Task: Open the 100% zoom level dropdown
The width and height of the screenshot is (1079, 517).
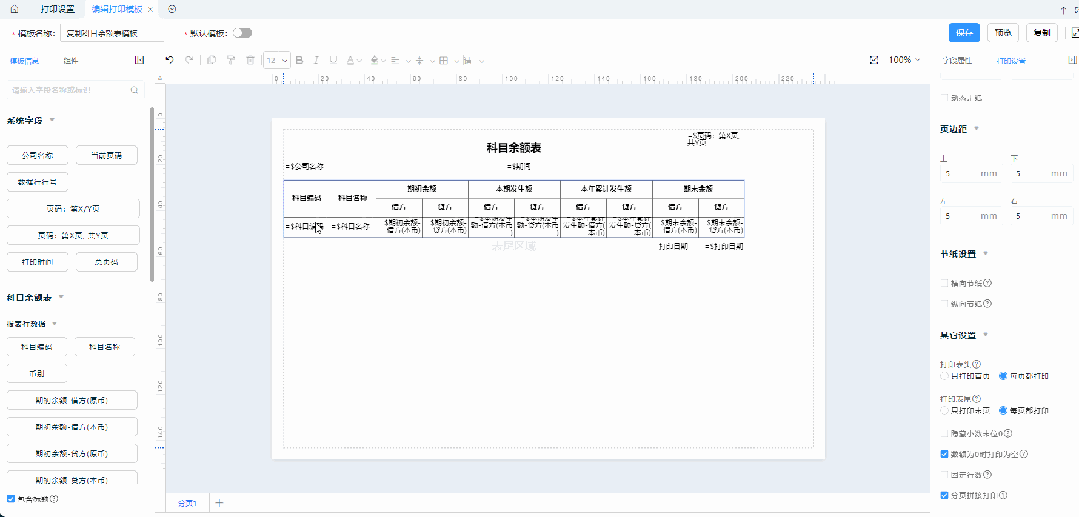Action: click(x=905, y=60)
